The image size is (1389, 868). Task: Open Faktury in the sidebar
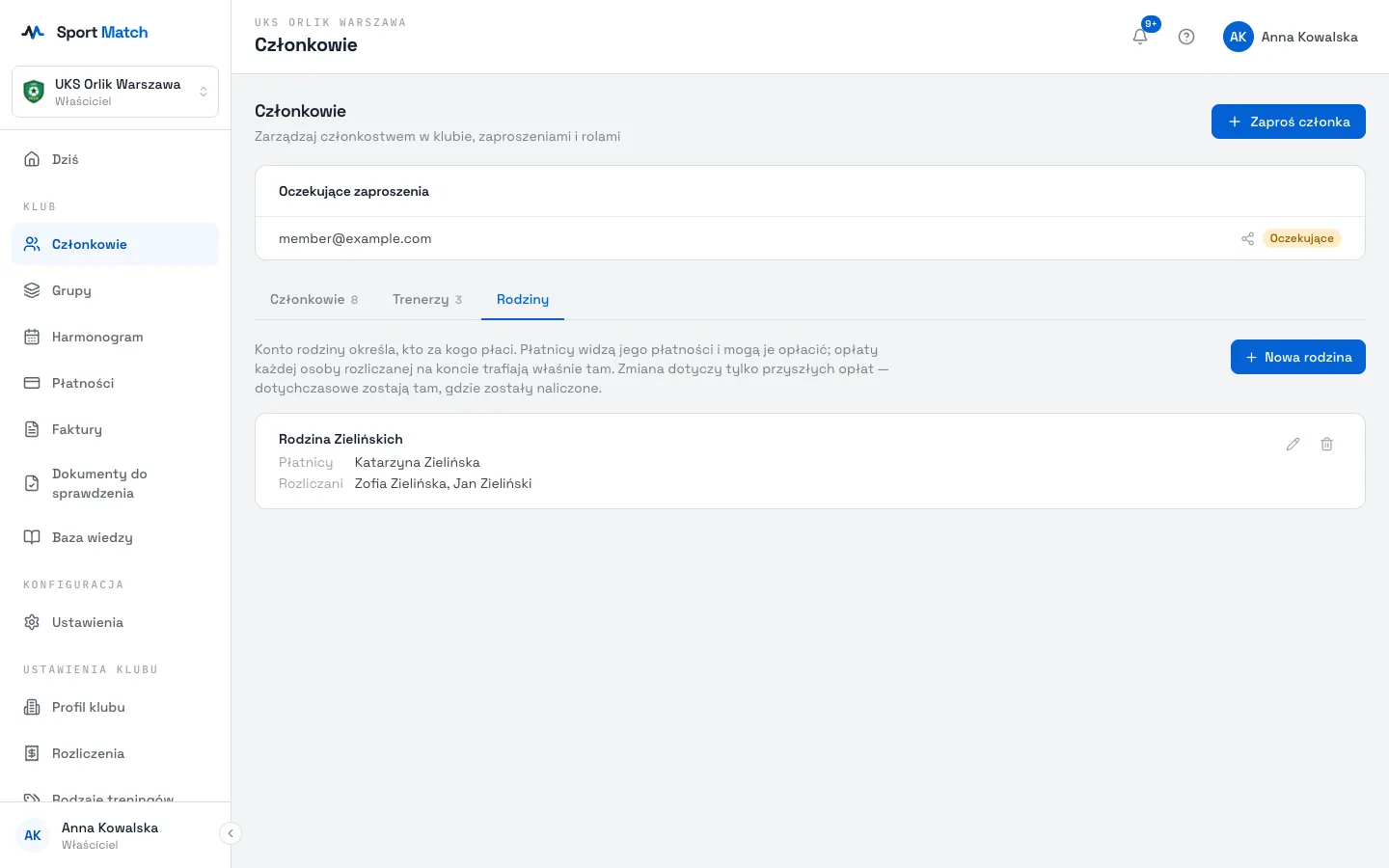click(x=115, y=429)
